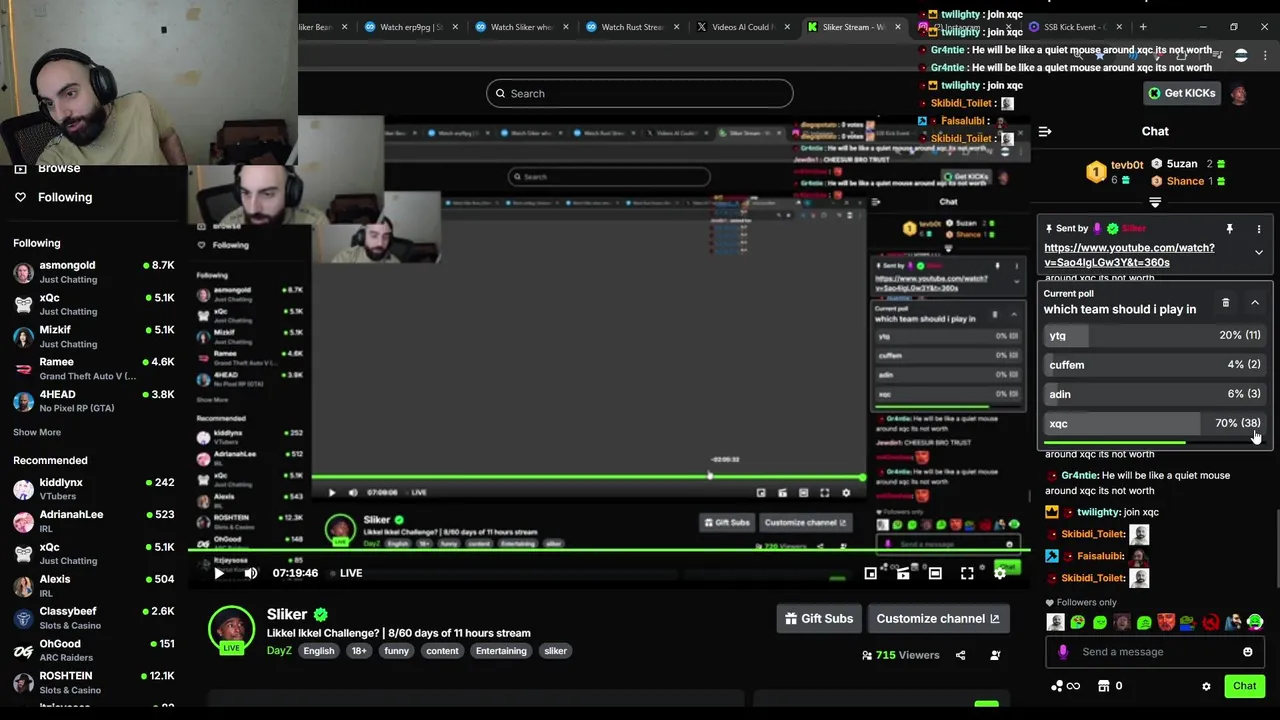
Task: Click Sliker verified badge icon
Action: 321,615
